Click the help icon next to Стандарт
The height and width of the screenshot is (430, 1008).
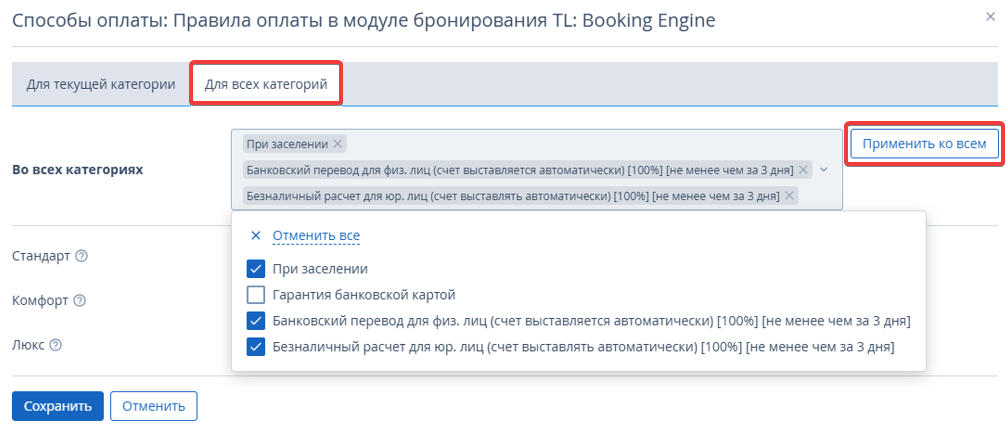81,256
